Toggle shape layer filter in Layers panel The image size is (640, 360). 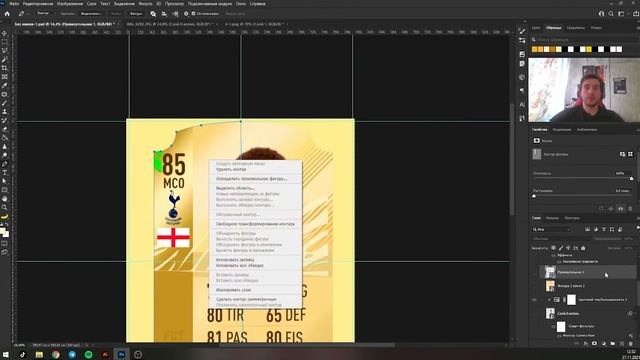[612, 229]
